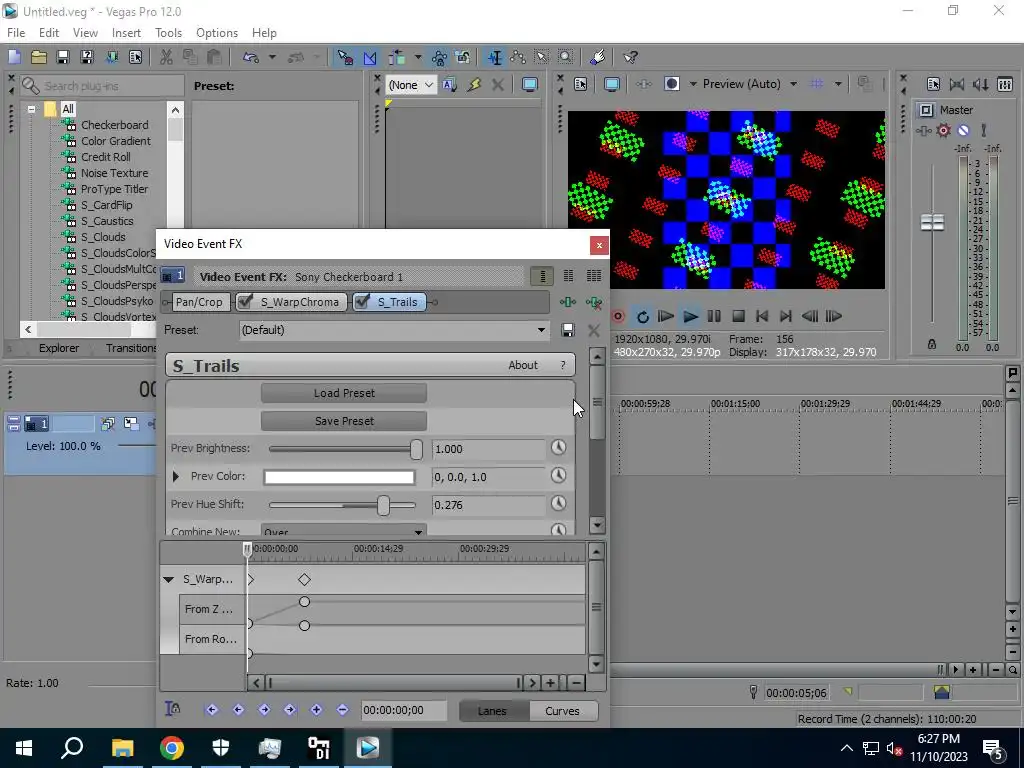
Task: Switch to the Explorer tab
Action: pyautogui.click(x=59, y=348)
